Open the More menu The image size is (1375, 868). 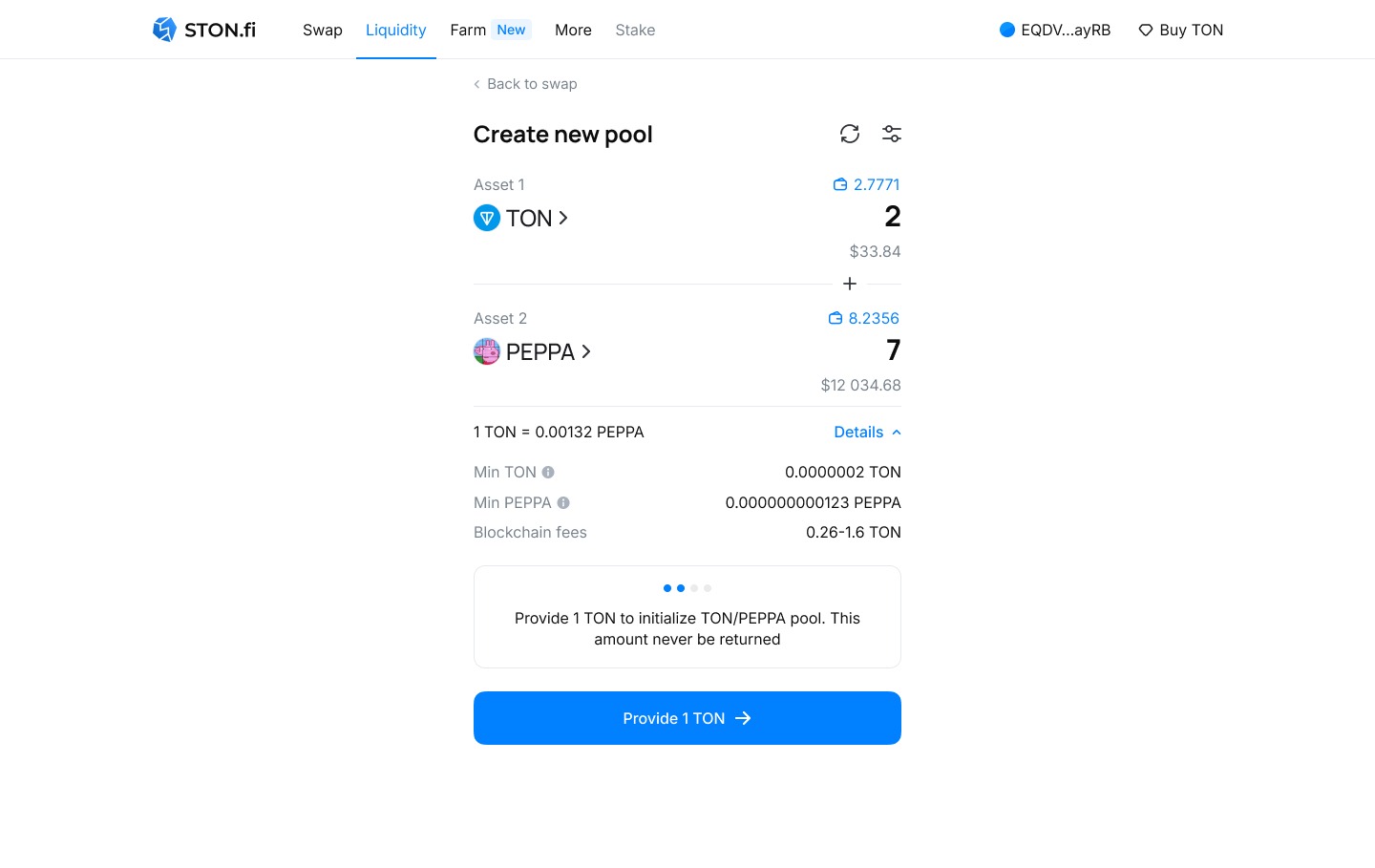(573, 30)
